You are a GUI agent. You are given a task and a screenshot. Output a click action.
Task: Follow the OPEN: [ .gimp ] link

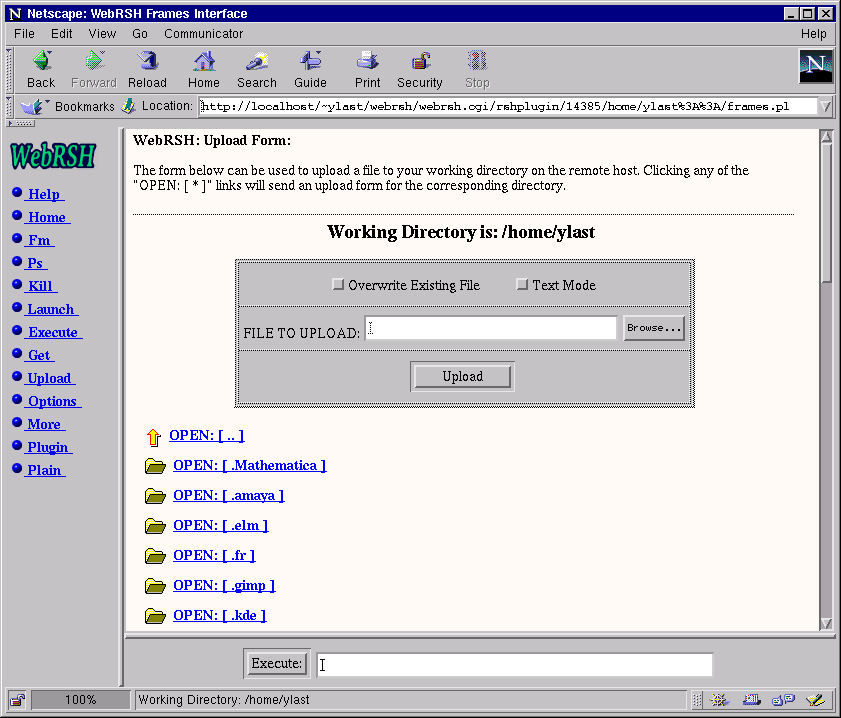pyautogui.click(x=224, y=586)
